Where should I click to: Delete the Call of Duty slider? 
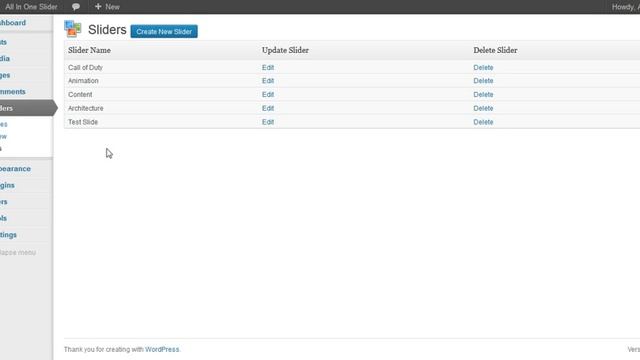click(x=483, y=67)
